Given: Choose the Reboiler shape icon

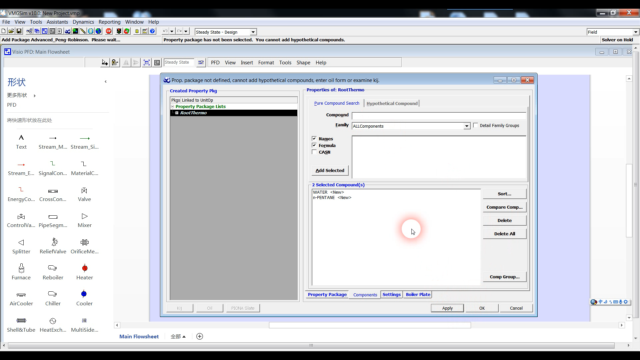Looking at the screenshot, I should coord(53,268).
